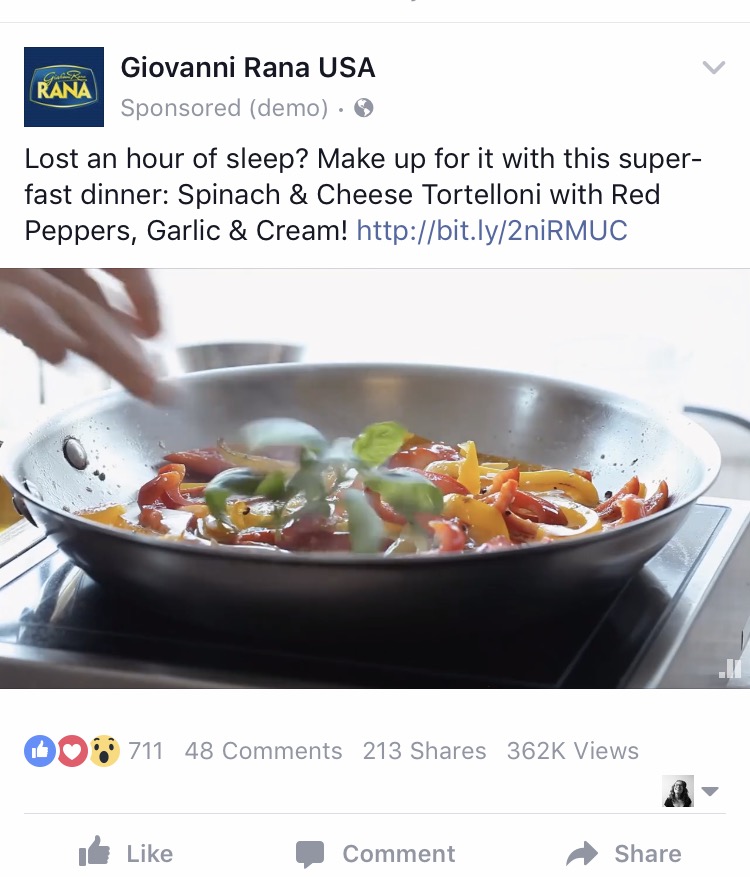Tap the globe public-audience icon
The width and height of the screenshot is (750, 877).
(x=364, y=107)
